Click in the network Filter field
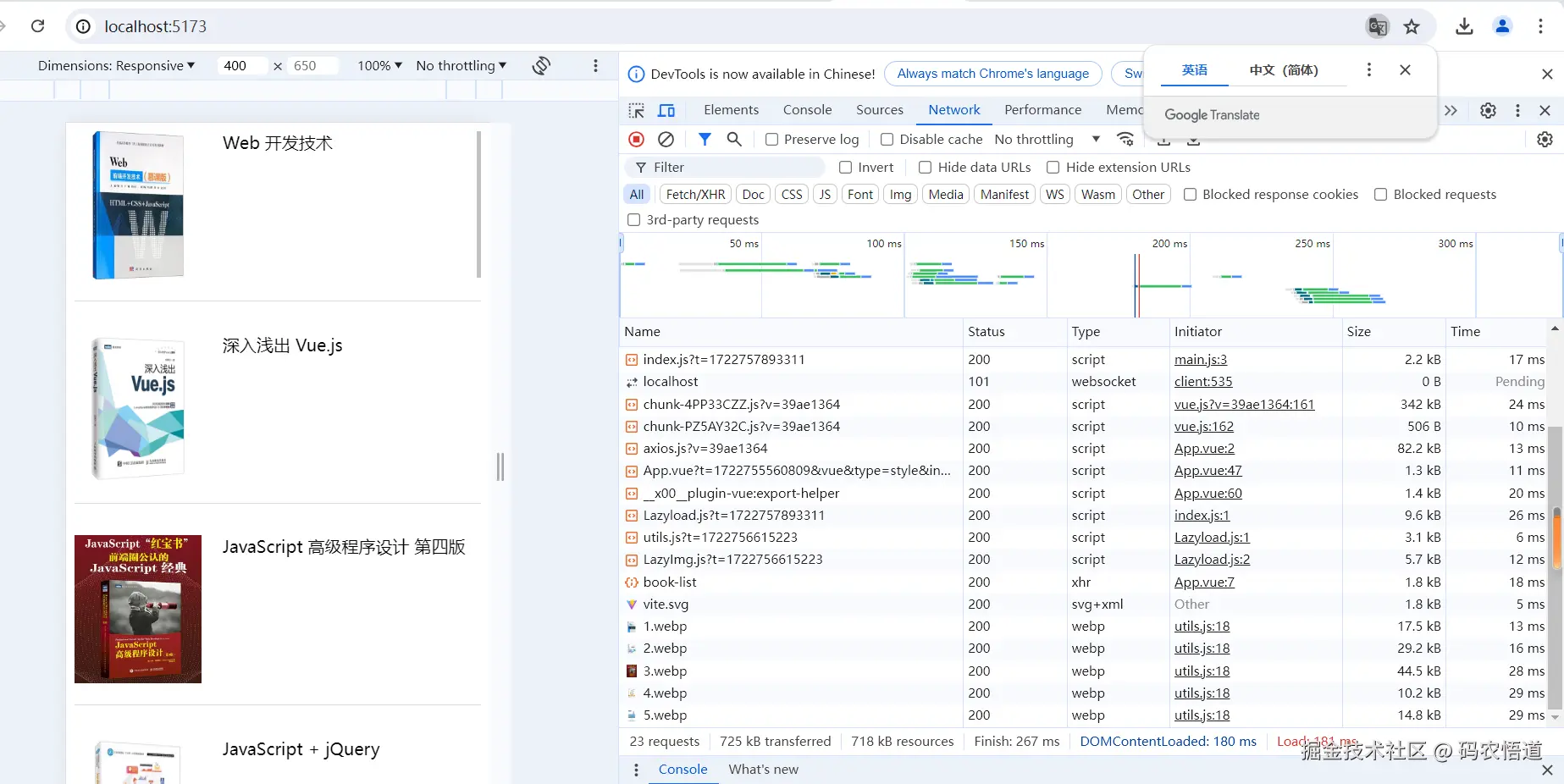Screen dimensions: 1564x784 [x=726, y=168]
